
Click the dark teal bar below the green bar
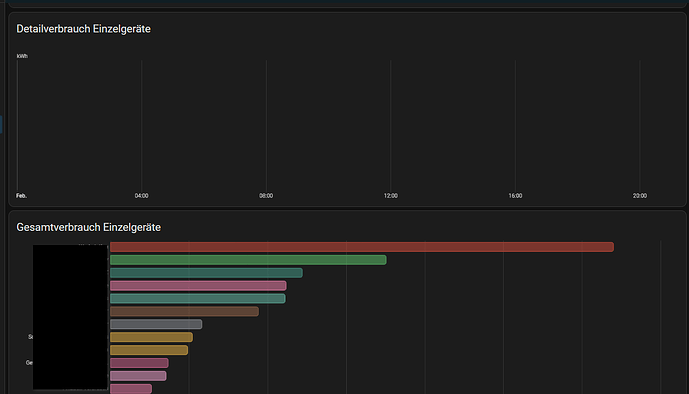206,273
